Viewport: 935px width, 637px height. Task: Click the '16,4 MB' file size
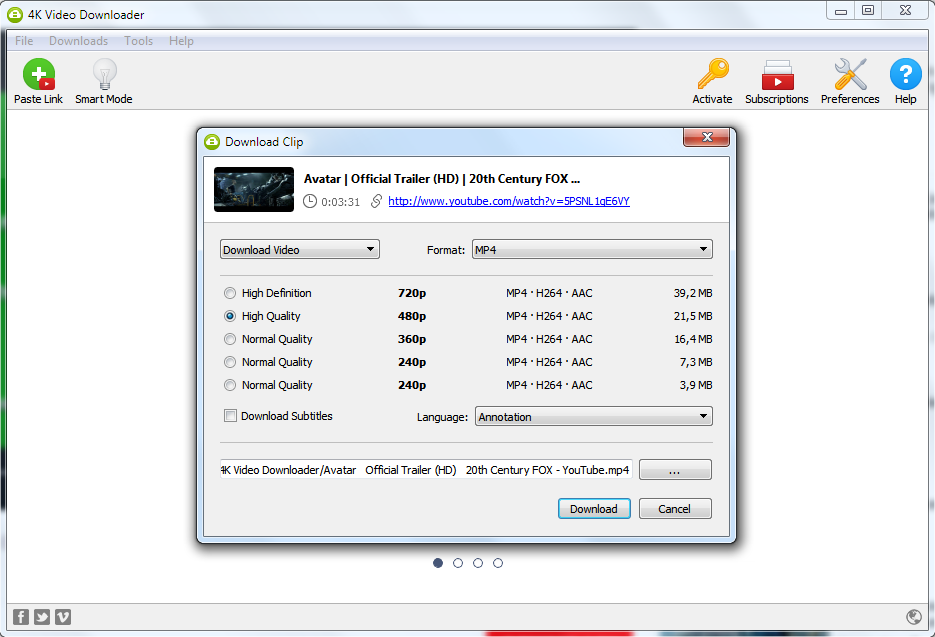click(693, 339)
